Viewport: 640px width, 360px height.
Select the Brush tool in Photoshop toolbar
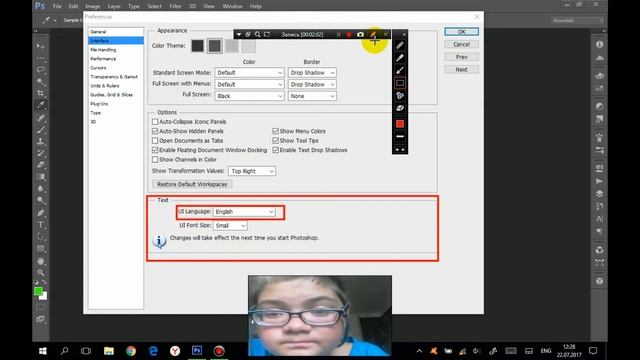40,130
